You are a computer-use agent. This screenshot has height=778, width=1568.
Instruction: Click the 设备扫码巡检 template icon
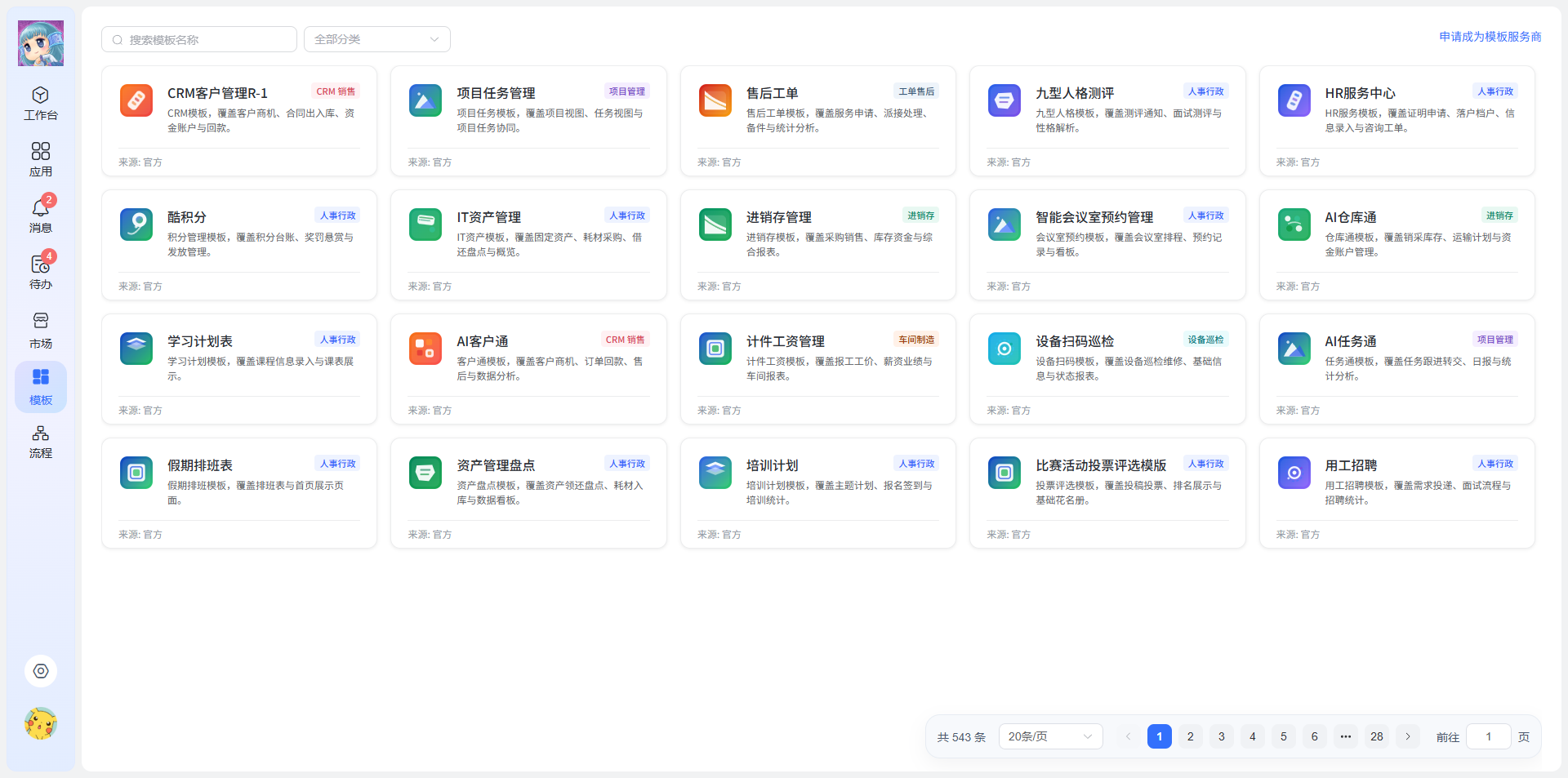[x=1004, y=349]
